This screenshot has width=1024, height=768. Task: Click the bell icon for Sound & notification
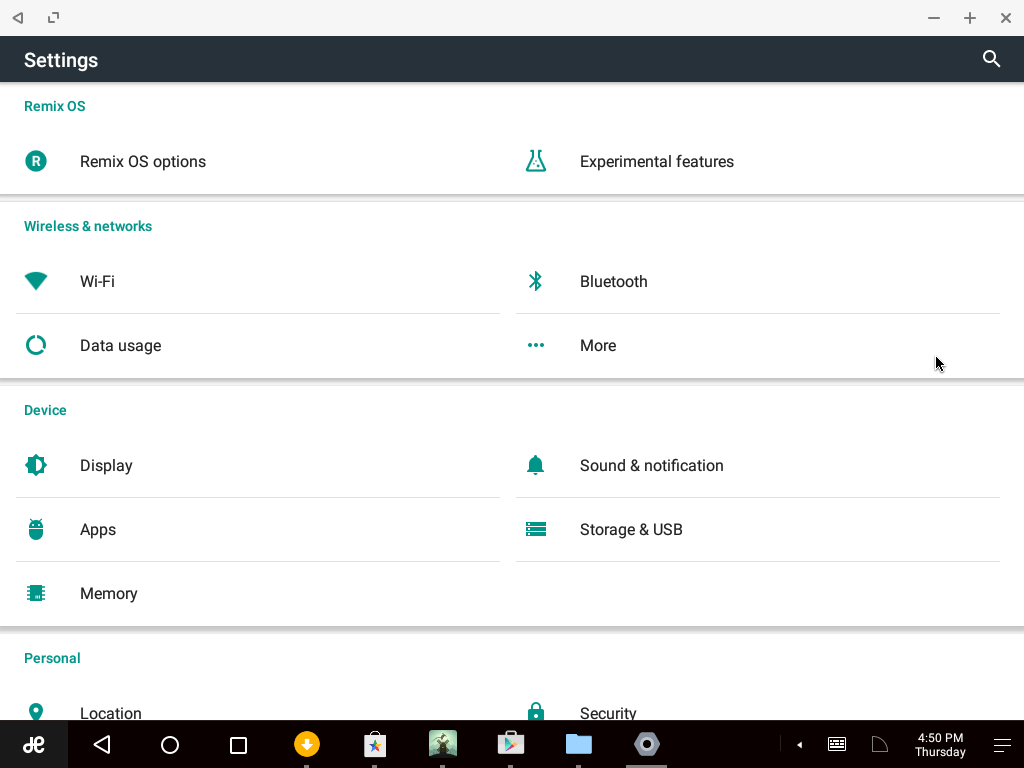click(536, 465)
